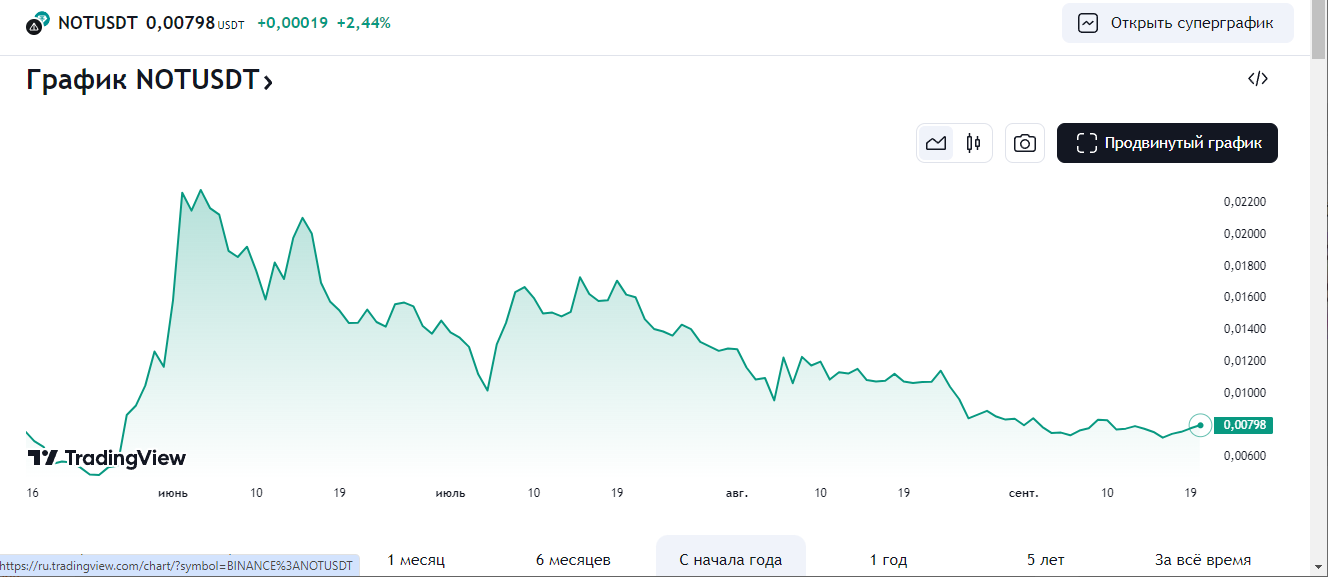This screenshot has height=577, width=1328.
Task: Click the current price label 0,00798
Action: pyautogui.click(x=1244, y=425)
